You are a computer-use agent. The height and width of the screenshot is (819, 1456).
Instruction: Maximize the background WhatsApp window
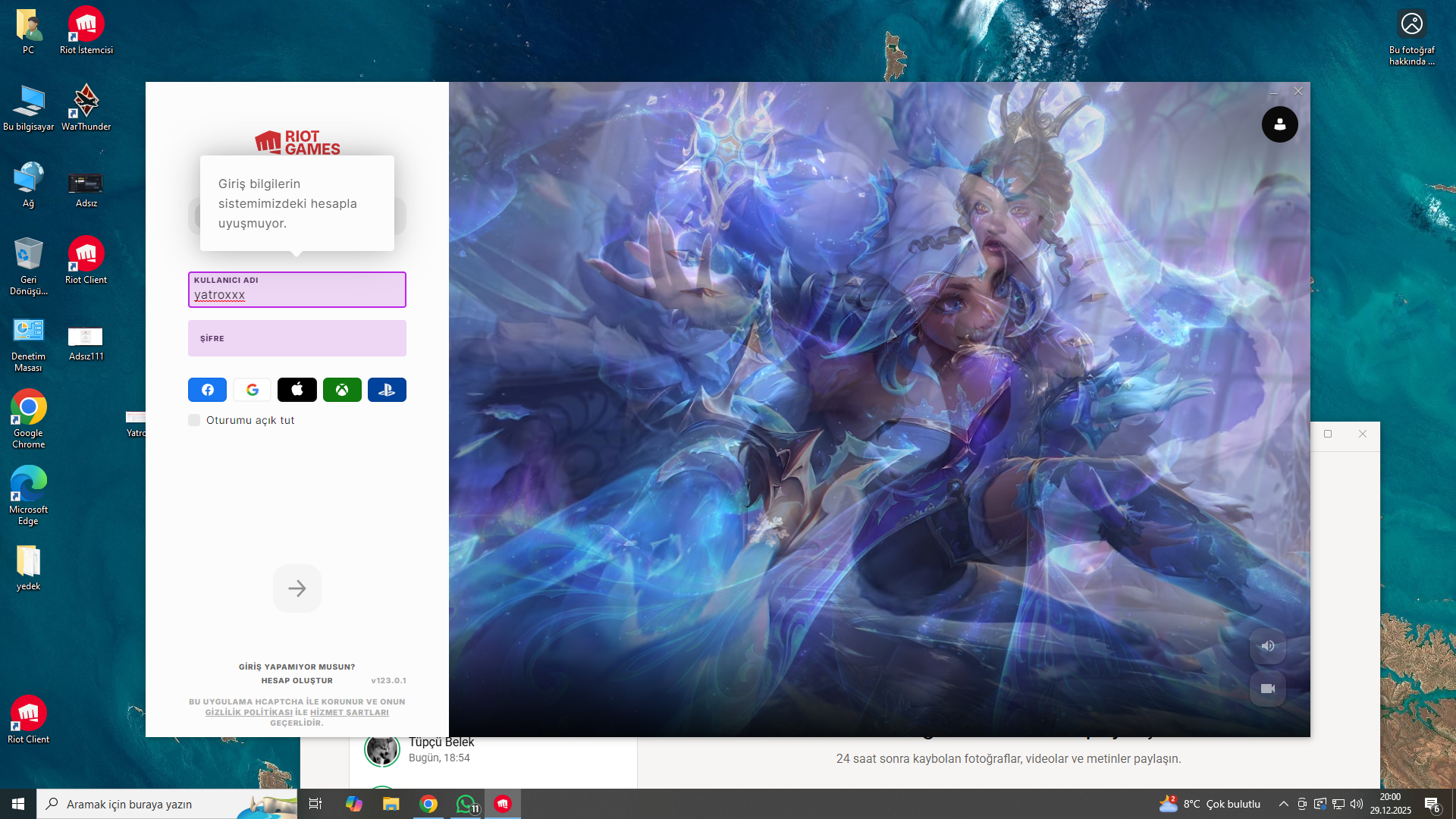click(x=1328, y=434)
